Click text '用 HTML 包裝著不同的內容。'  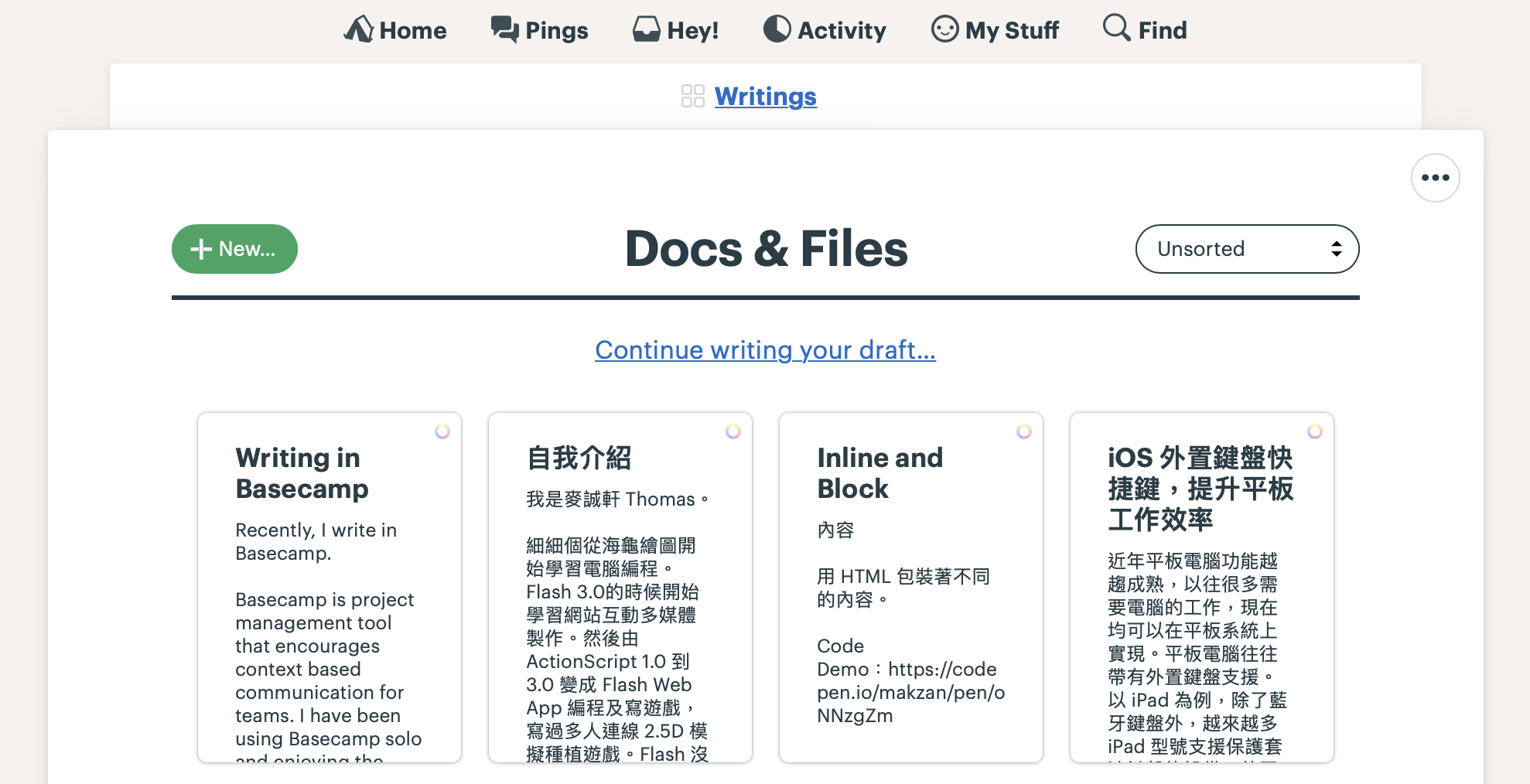coord(903,588)
